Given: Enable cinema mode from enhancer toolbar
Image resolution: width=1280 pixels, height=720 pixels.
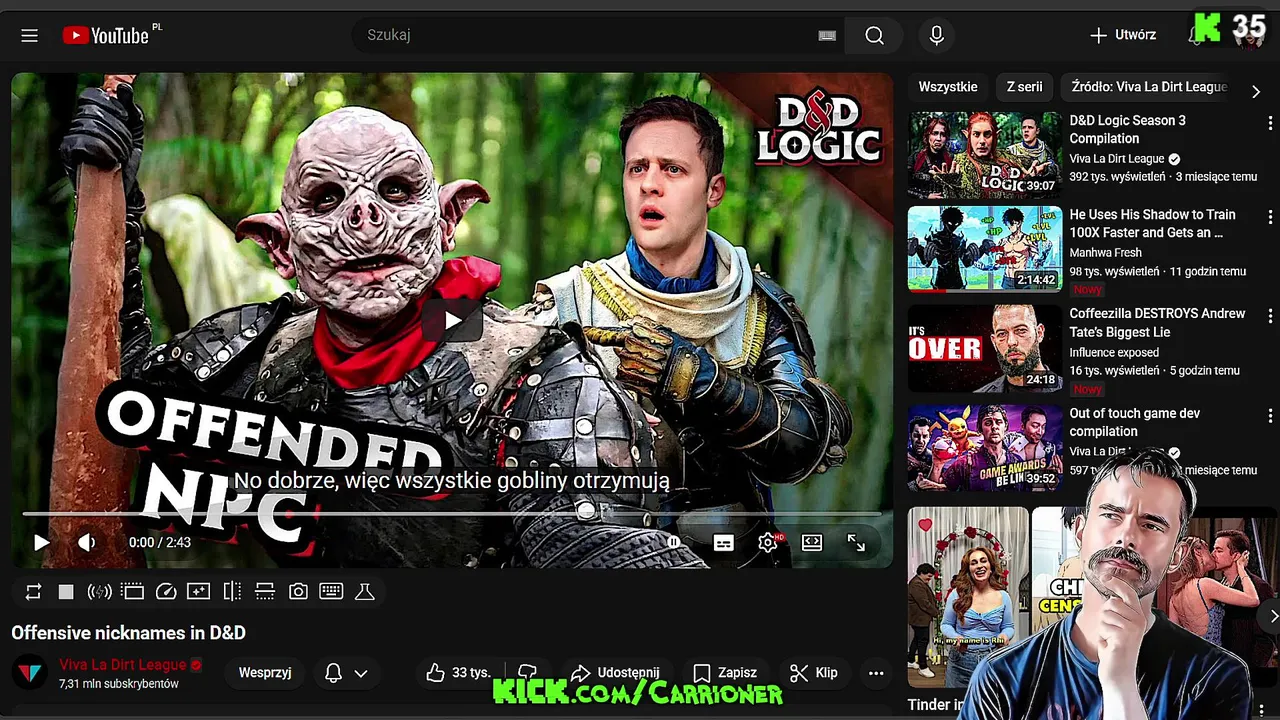Looking at the screenshot, I should pyautogui.click(x=133, y=592).
